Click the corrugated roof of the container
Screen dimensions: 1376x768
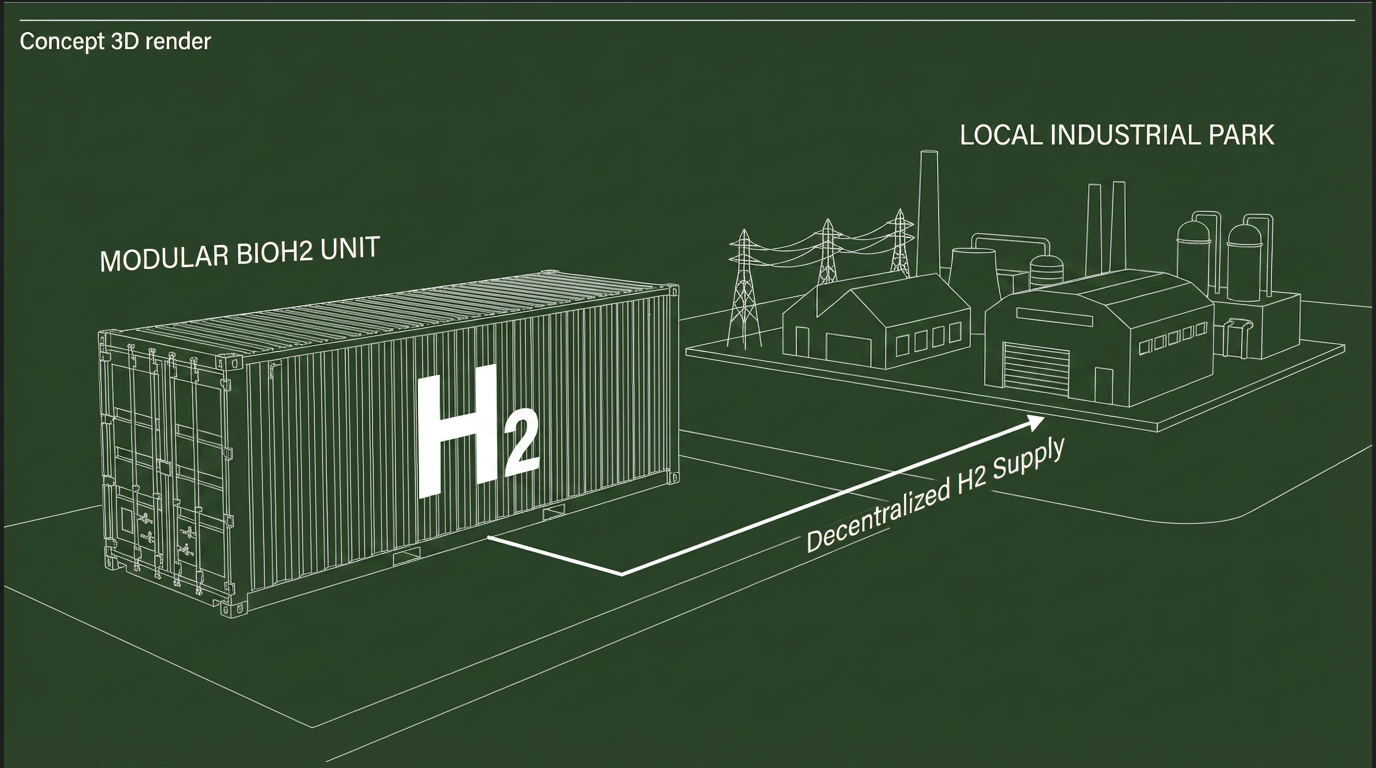pyautogui.click(x=400, y=308)
